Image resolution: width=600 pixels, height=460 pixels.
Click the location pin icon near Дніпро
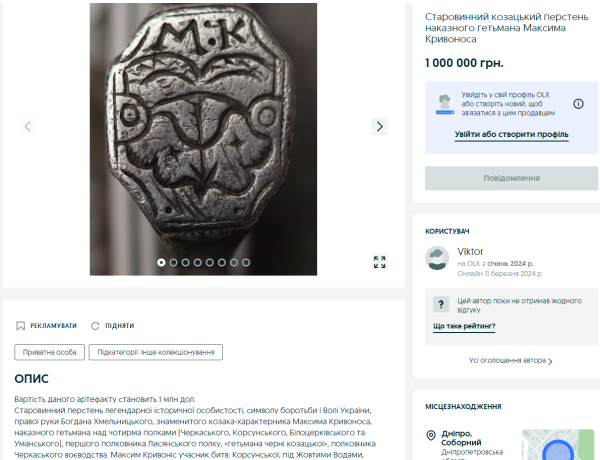coord(431,435)
